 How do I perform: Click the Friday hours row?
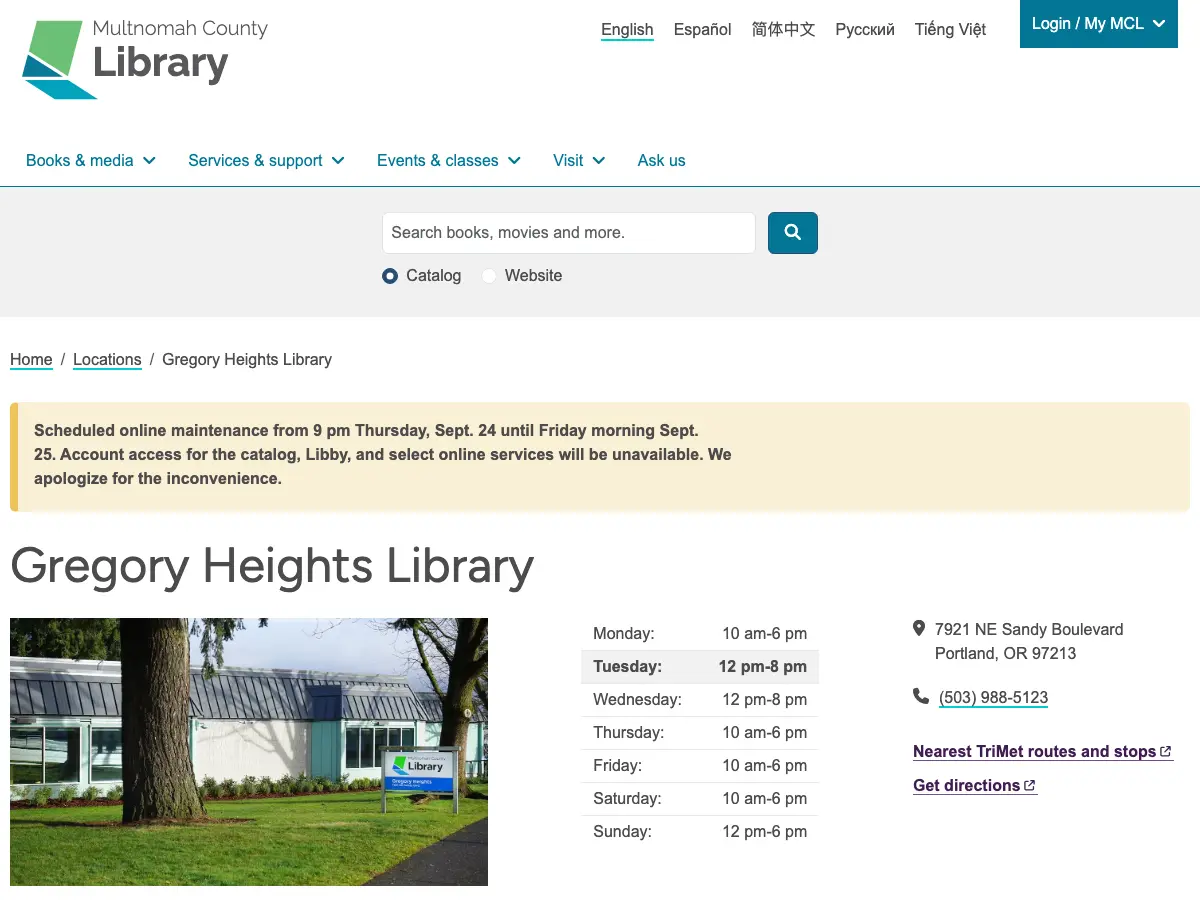(700, 766)
